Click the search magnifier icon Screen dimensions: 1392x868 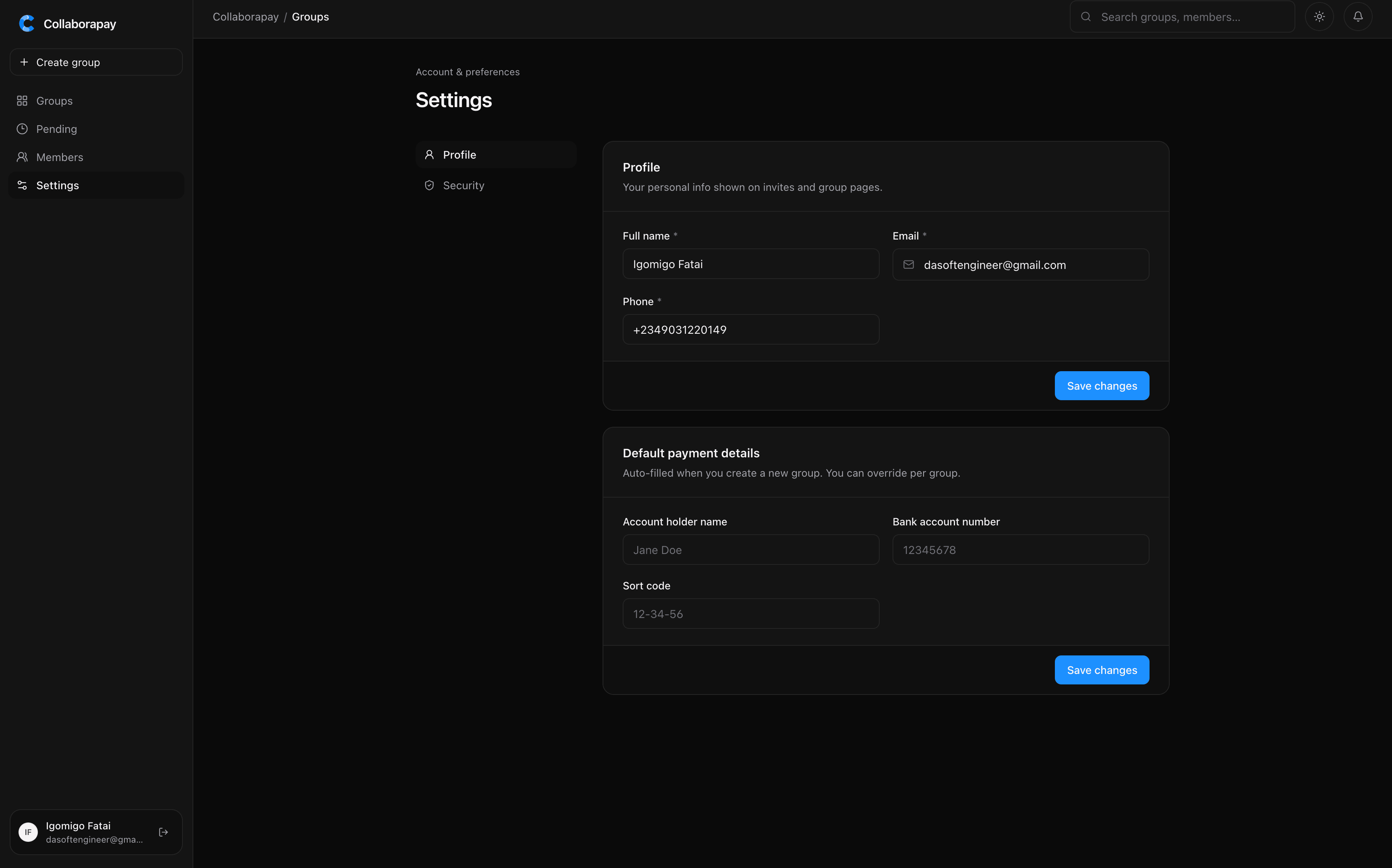click(1086, 17)
